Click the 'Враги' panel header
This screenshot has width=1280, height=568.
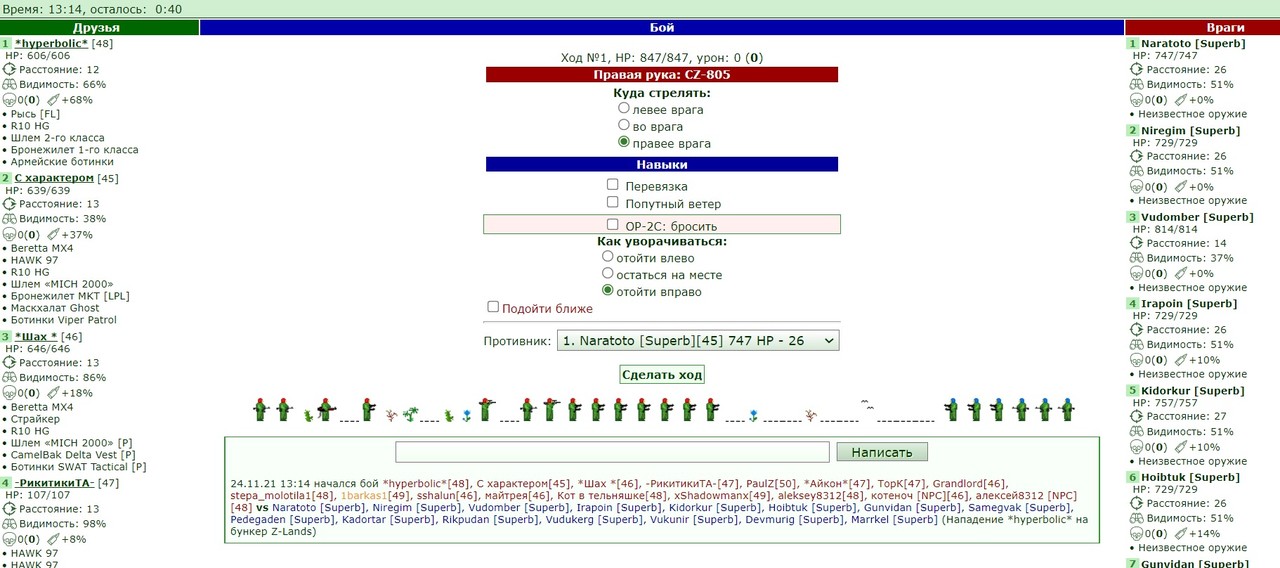point(1202,28)
